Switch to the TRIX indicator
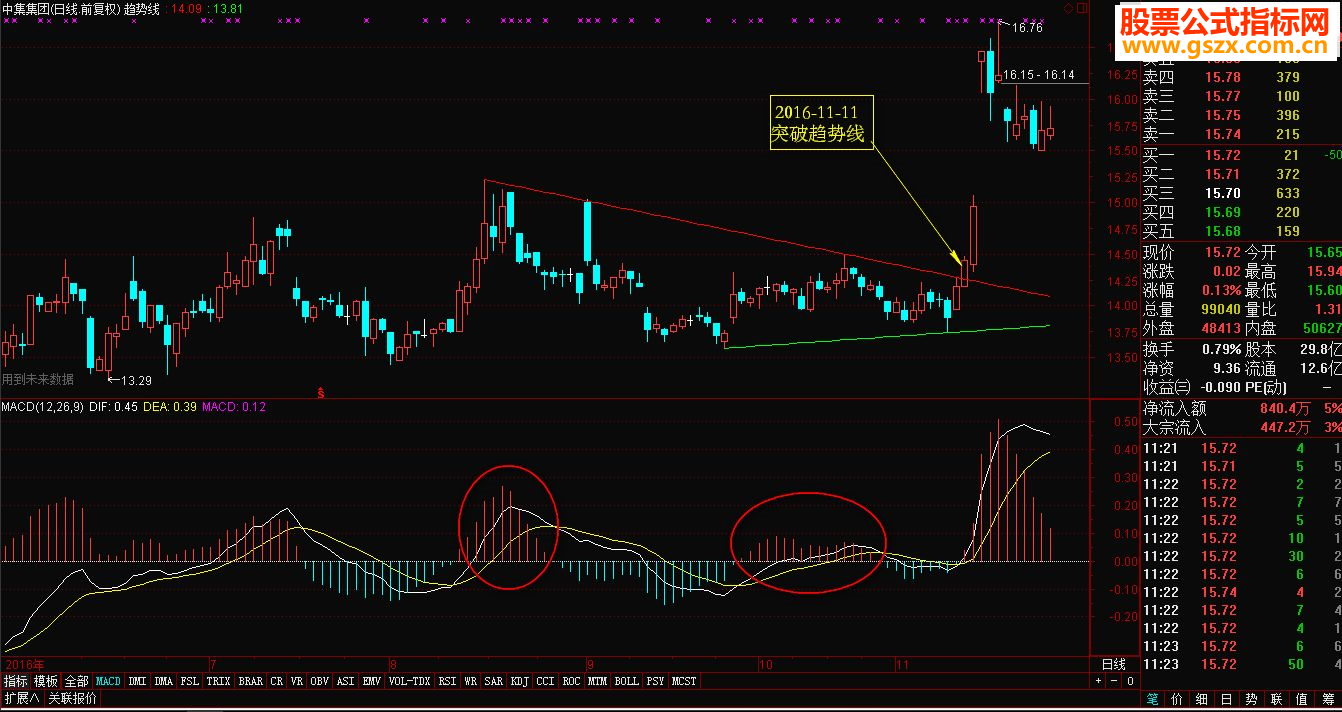Screen dimensions: 1342x712 pos(219,681)
